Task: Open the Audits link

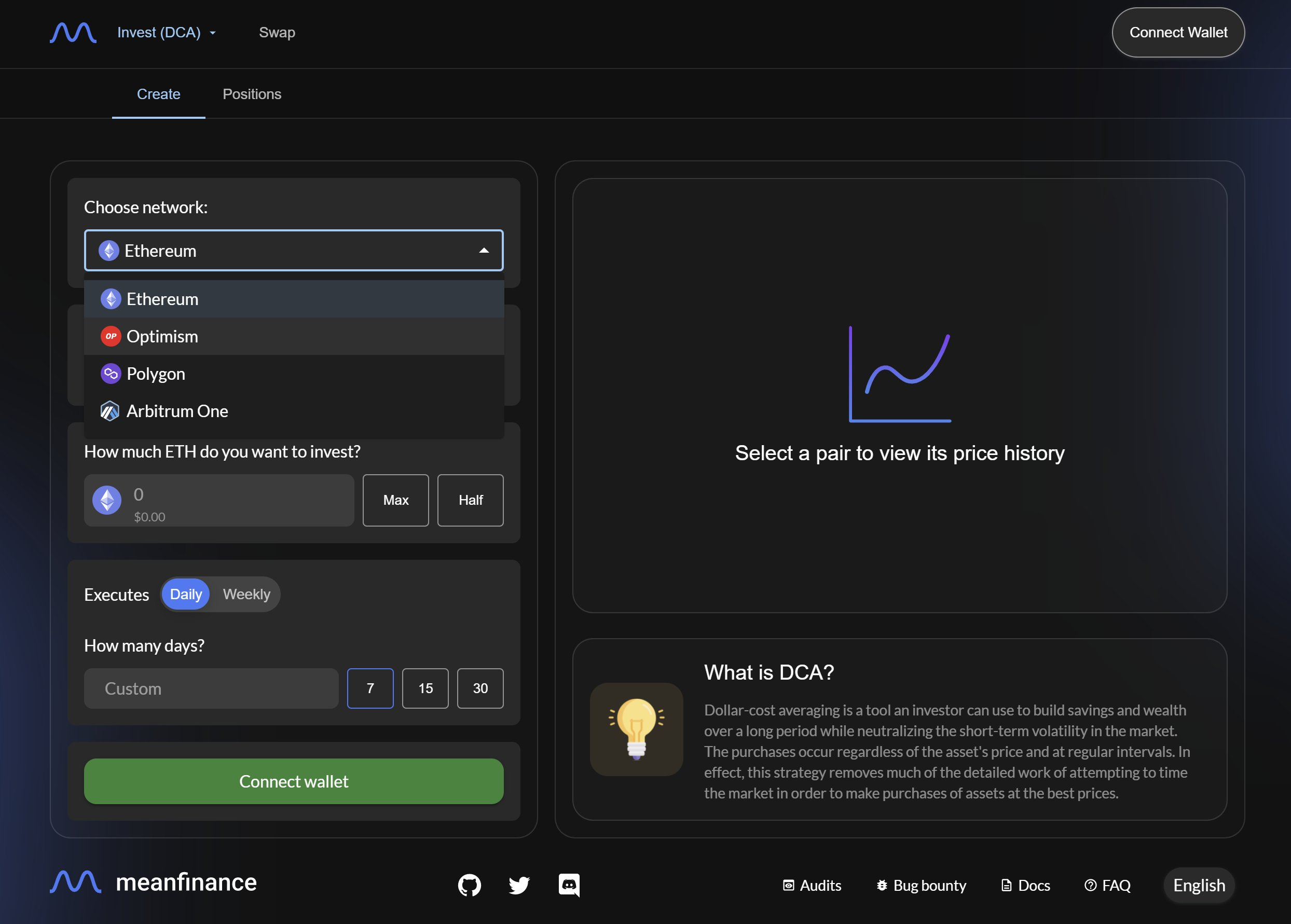Action: coord(812,885)
